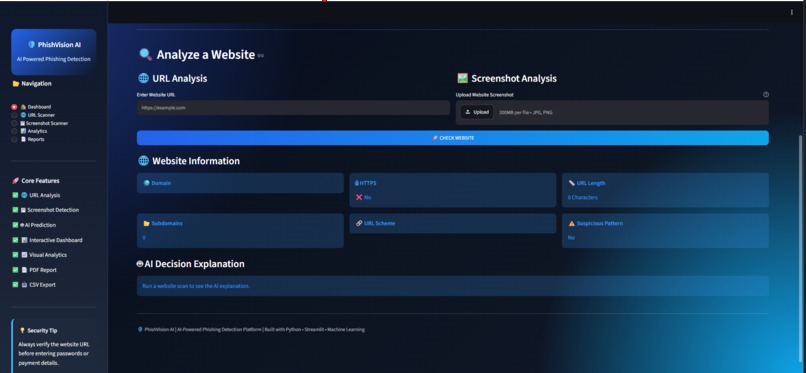Click the 'No' value under Suspicious Pattern
Viewport: 806px width, 373px height.
[571, 237]
